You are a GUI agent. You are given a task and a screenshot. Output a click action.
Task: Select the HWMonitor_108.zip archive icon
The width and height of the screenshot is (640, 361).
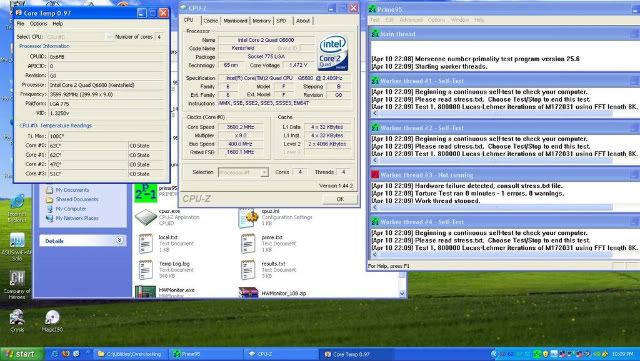tap(248, 292)
